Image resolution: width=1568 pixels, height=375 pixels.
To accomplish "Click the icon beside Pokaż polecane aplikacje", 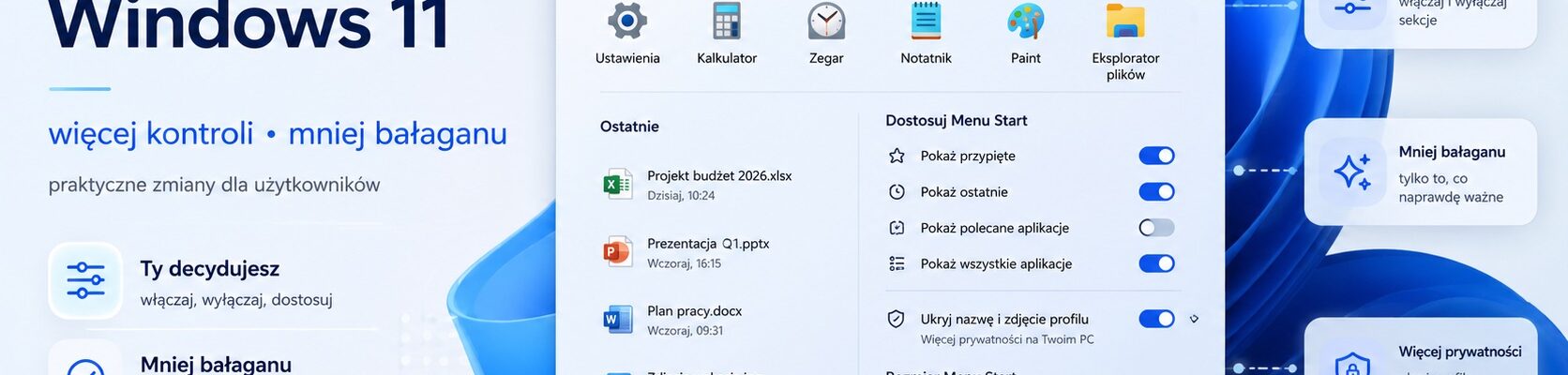I will pos(897,228).
